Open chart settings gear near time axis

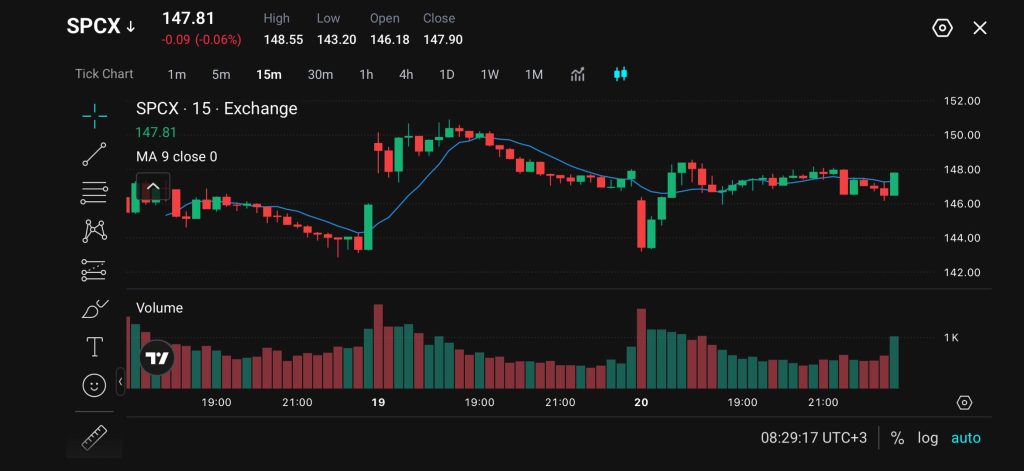964,402
